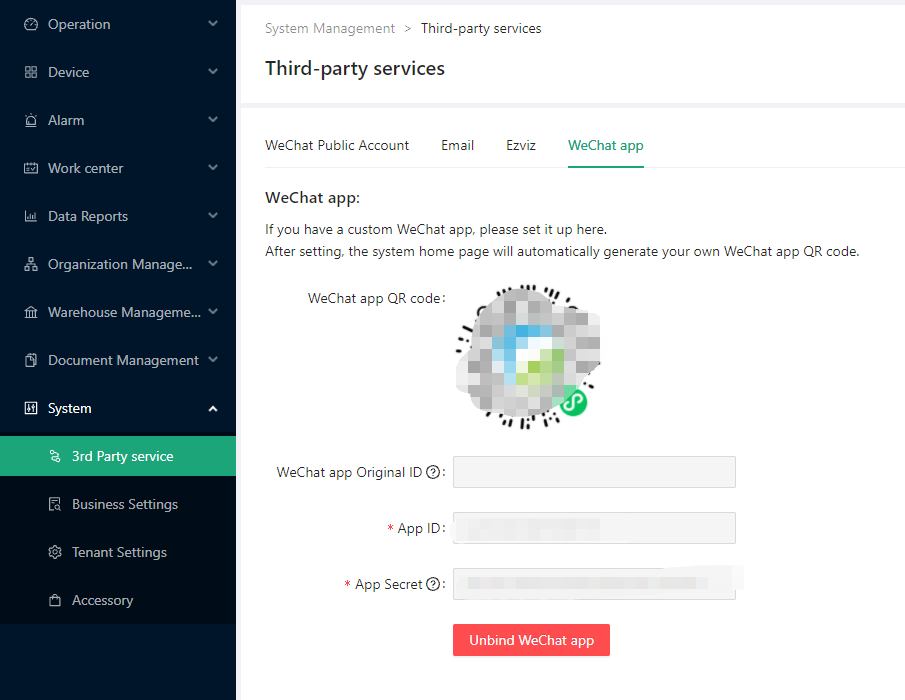Click the Alarm siren icon
905x700 pixels.
pyautogui.click(x=31, y=120)
